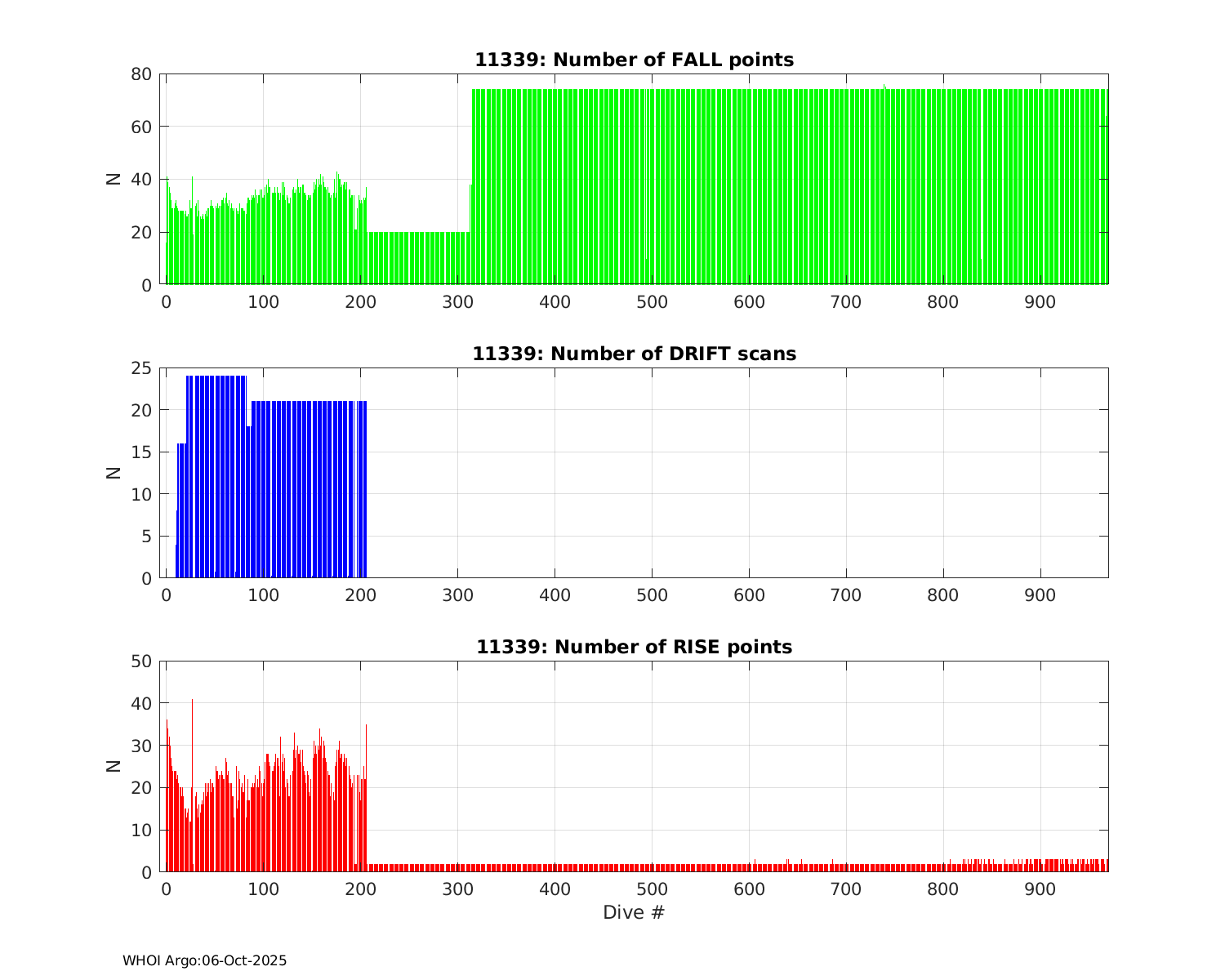Click the "Number of RISE points" chart title
The width and height of the screenshot is (1225, 980).
(634, 648)
